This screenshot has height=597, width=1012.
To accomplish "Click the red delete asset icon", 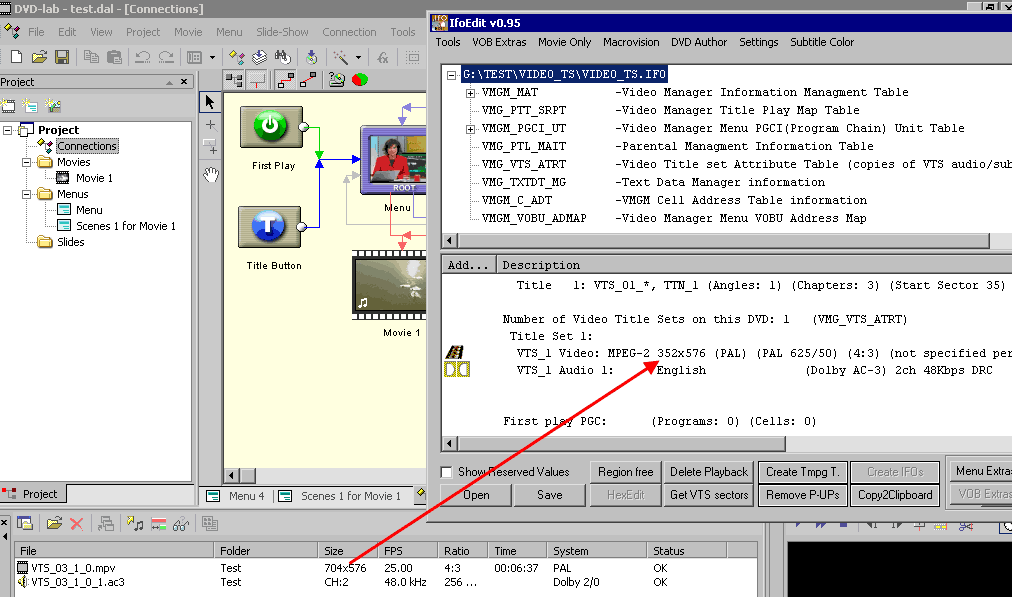I will pyautogui.click(x=77, y=523).
